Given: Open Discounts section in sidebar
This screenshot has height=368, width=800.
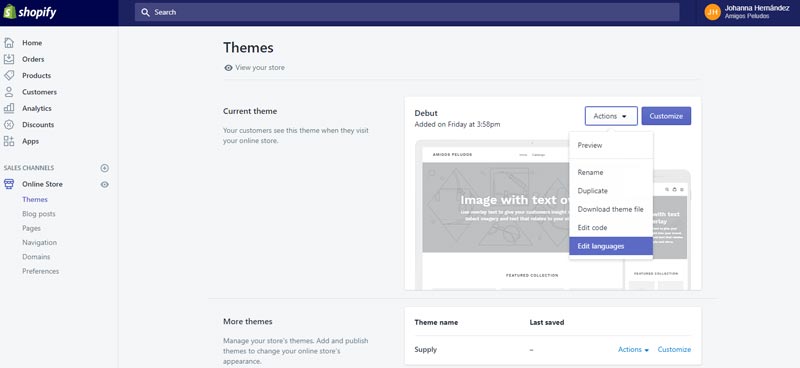Looking at the screenshot, I should click(x=38, y=125).
